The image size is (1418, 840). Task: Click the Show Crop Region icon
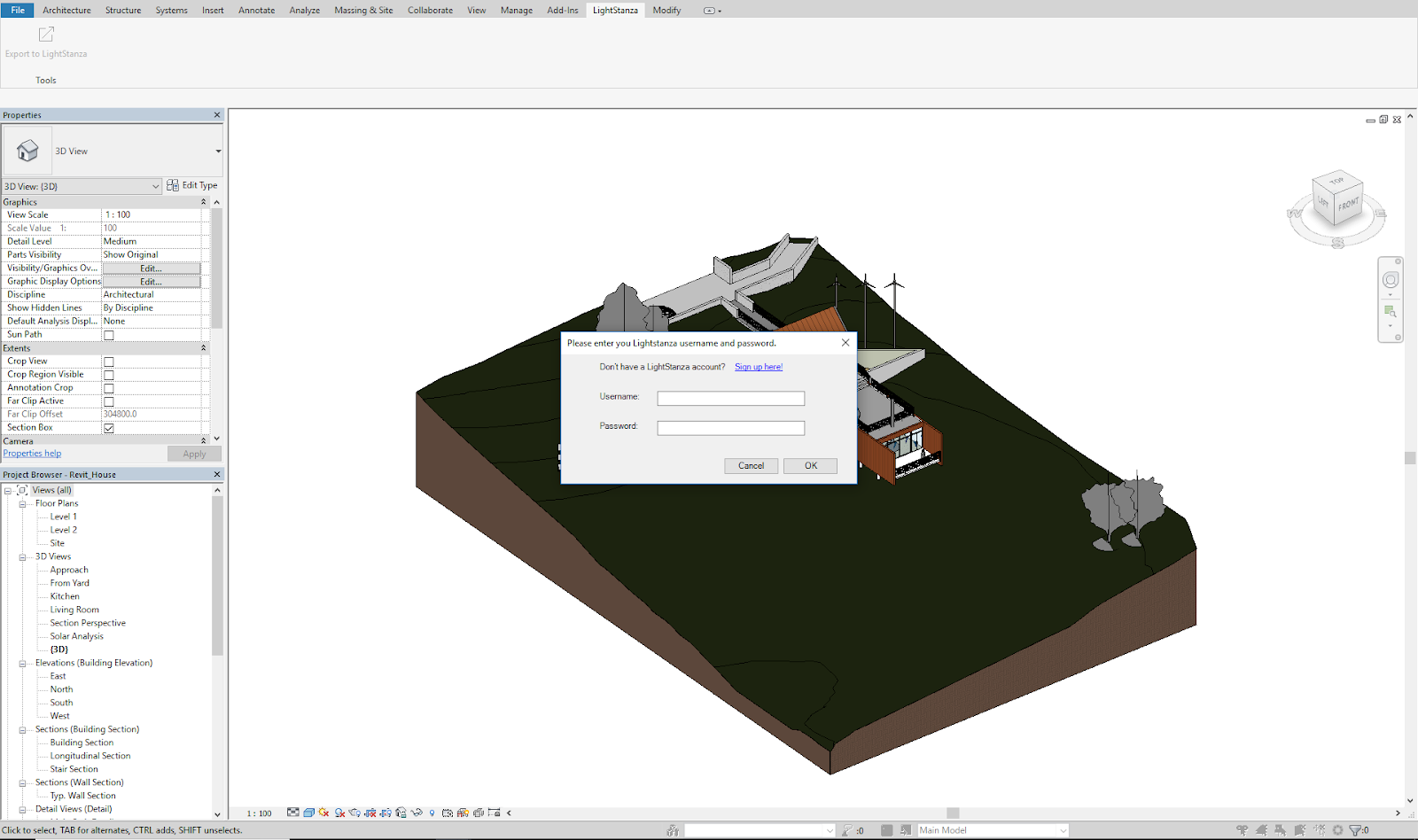[386, 813]
